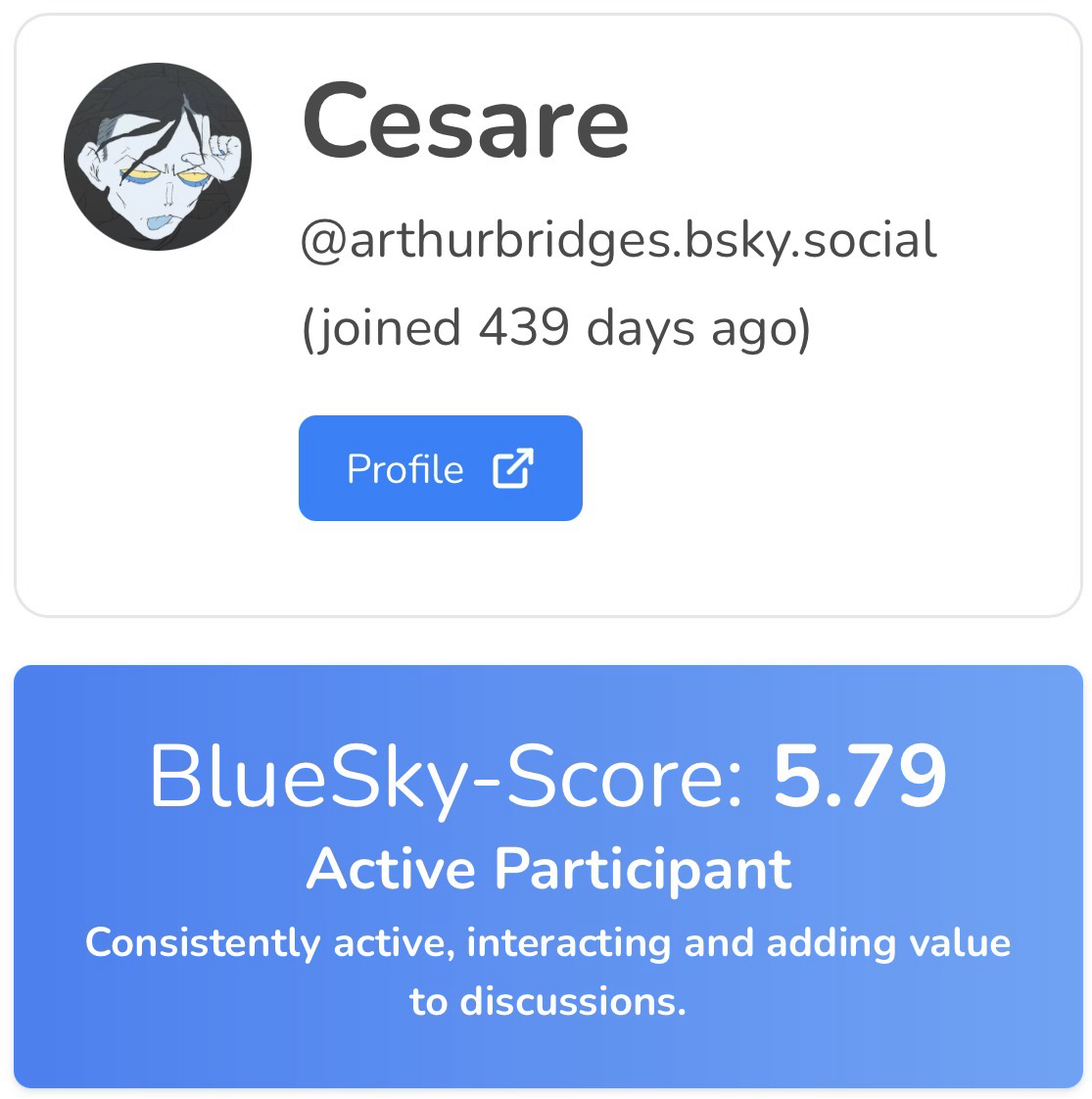Screen dimensions: 1092x1099
Task: Open the external link icon on Profile button
Action: click(x=513, y=468)
